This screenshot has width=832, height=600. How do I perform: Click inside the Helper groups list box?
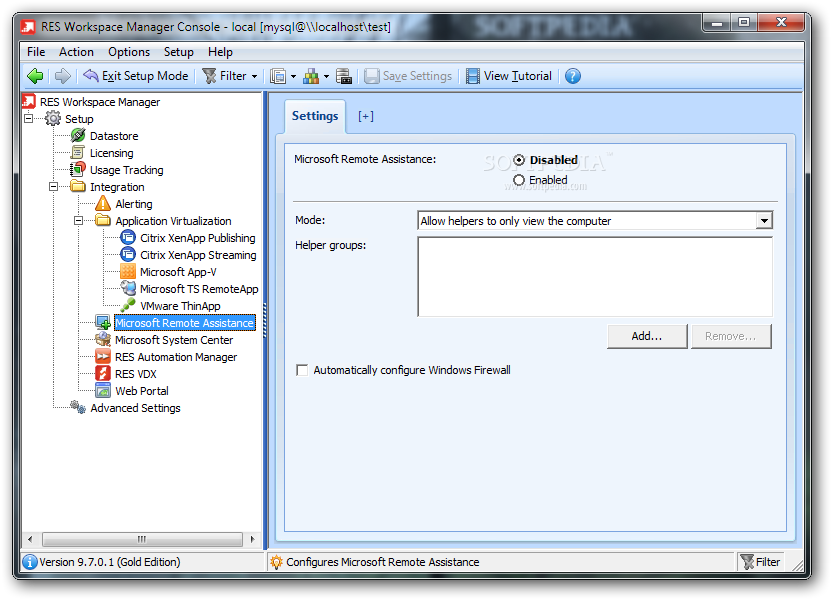[x=595, y=276]
